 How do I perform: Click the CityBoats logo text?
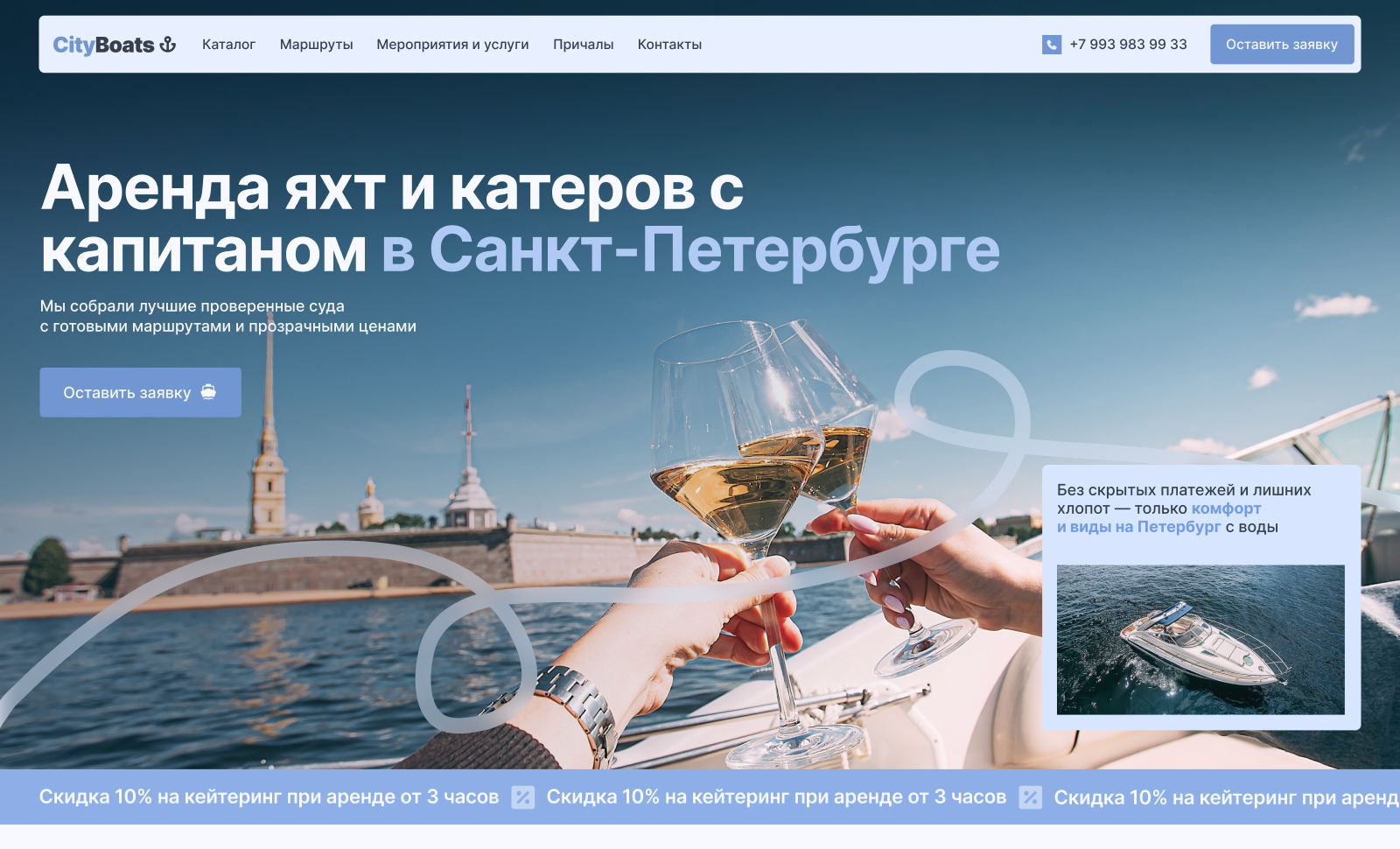(103, 45)
